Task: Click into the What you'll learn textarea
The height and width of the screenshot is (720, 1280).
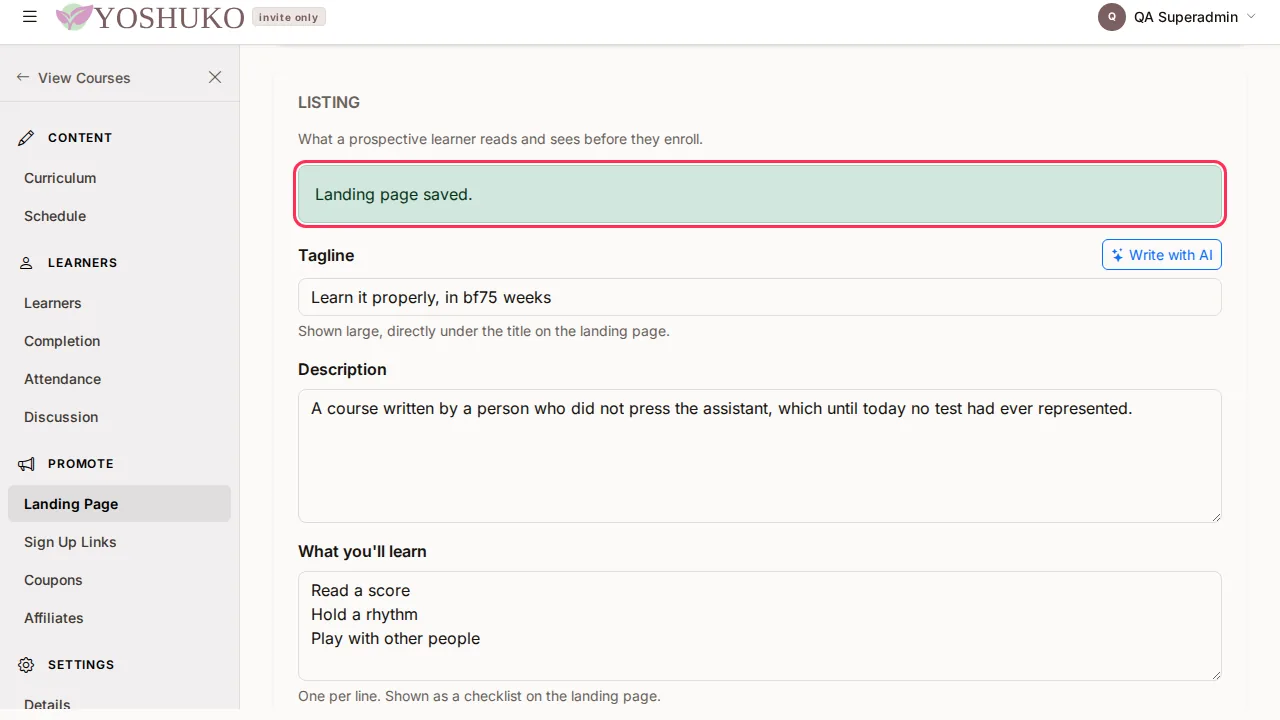Action: tap(759, 626)
